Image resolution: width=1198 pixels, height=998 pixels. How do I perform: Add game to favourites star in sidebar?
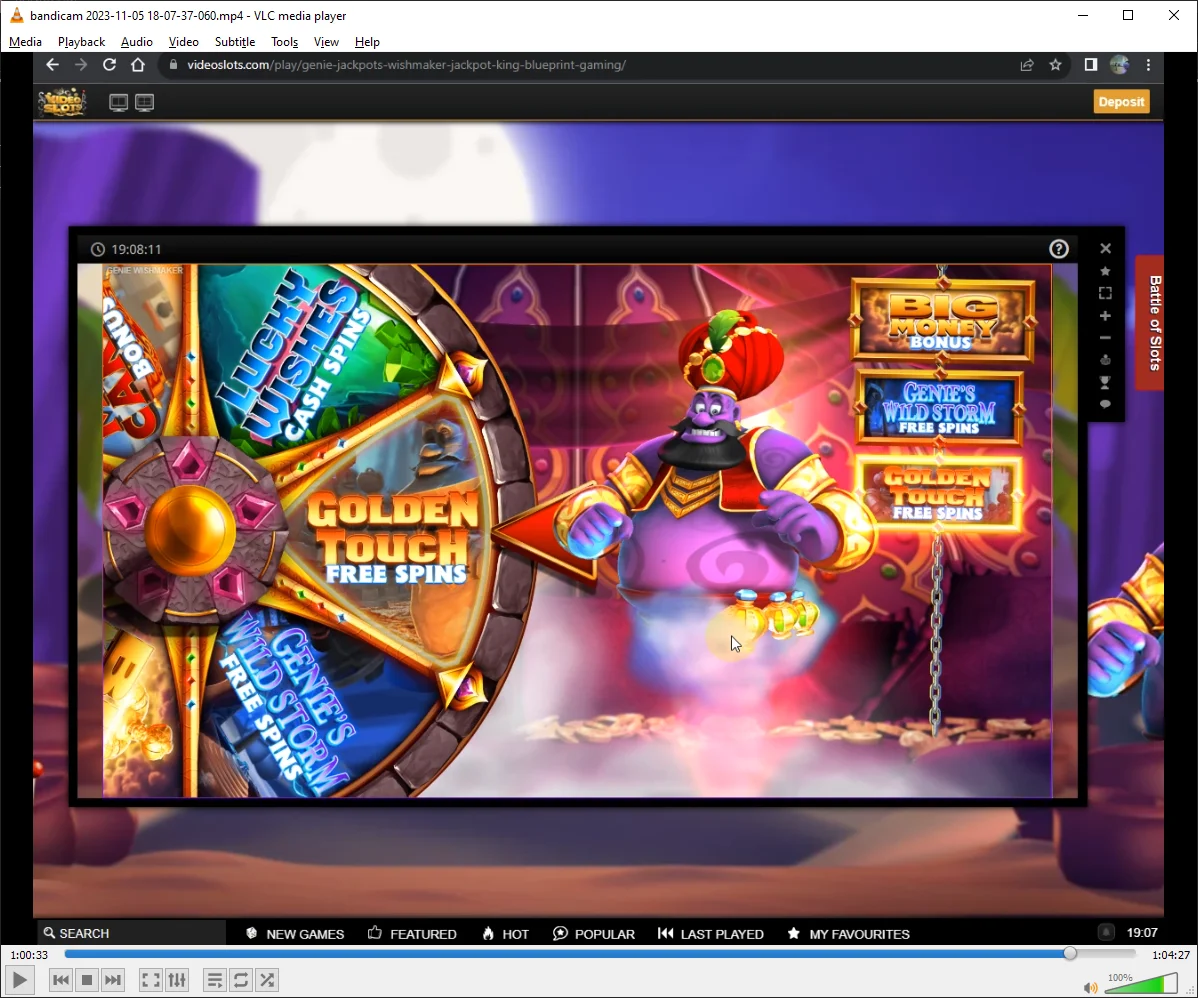1105,271
